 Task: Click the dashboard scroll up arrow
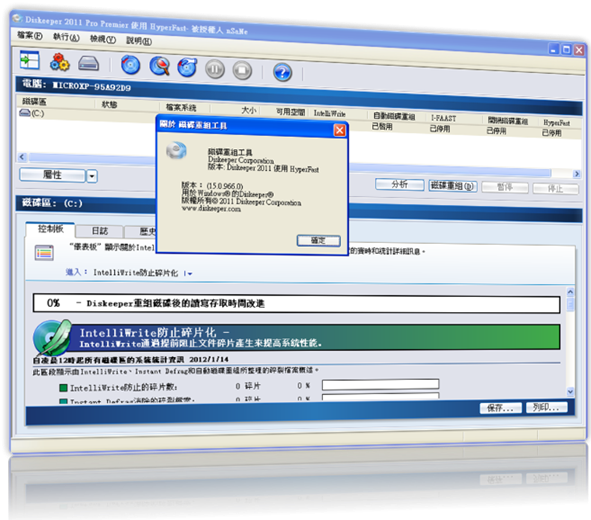tap(570, 292)
